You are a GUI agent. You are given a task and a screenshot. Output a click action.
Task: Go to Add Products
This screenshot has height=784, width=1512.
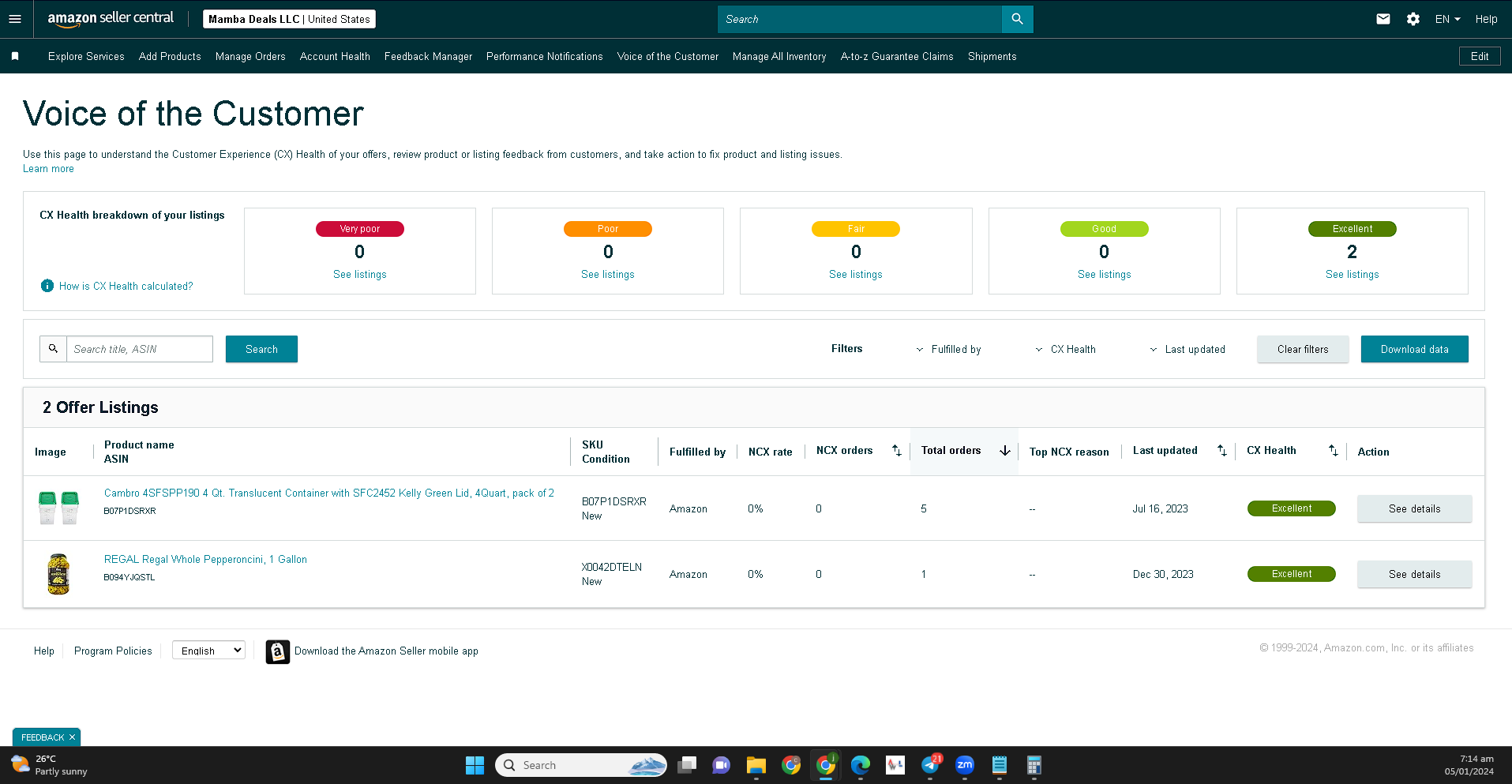coord(170,56)
